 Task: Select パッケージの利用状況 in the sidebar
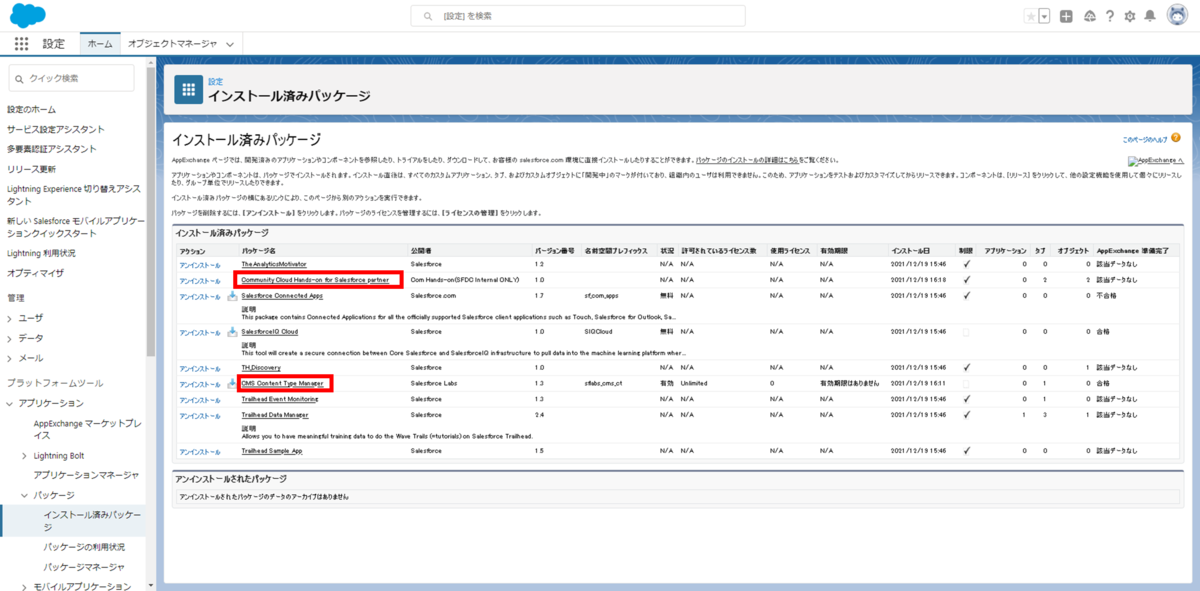point(84,547)
